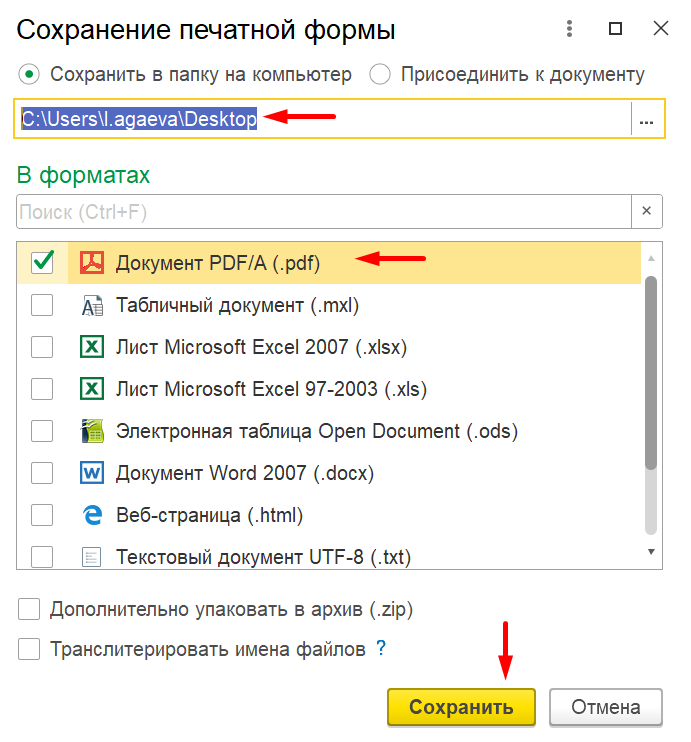Viewport: 691px width, 742px height.
Task: Select the Табличный документ (.mxl) row text
Action: [x=238, y=305]
